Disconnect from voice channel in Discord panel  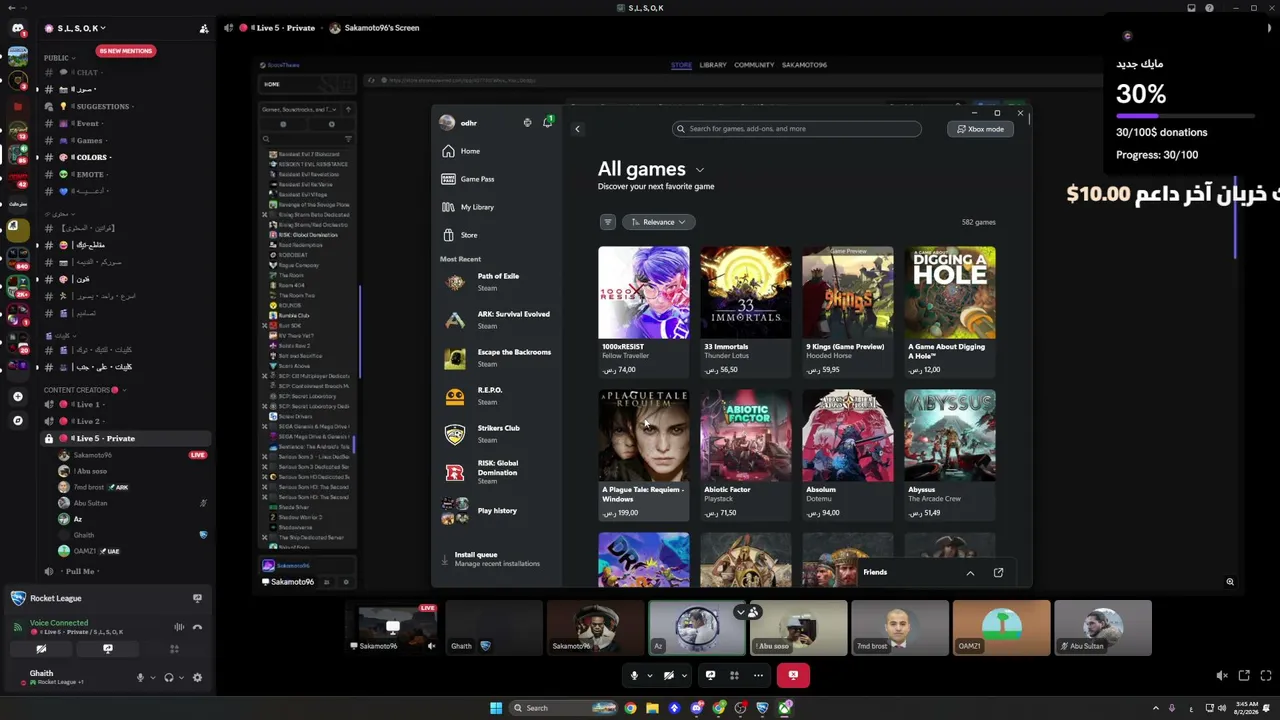click(x=197, y=627)
